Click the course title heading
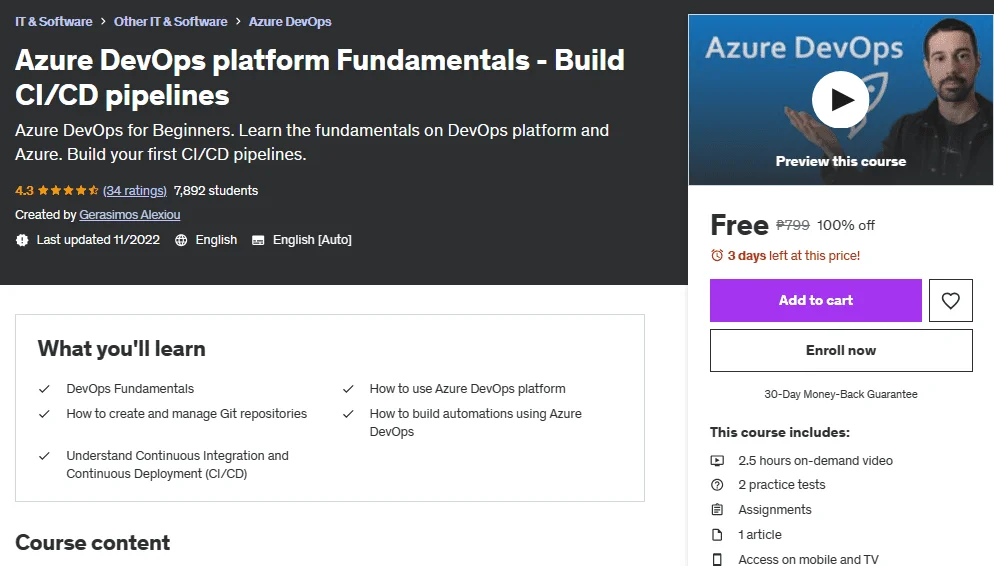The height and width of the screenshot is (566, 994). click(320, 77)
